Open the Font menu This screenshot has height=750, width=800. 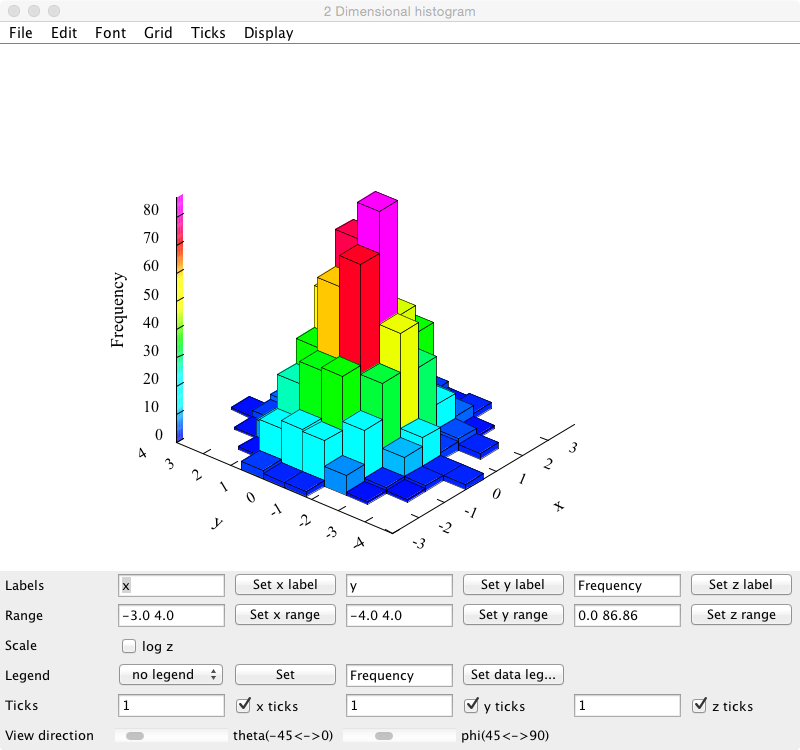click(x=110, y=33)
